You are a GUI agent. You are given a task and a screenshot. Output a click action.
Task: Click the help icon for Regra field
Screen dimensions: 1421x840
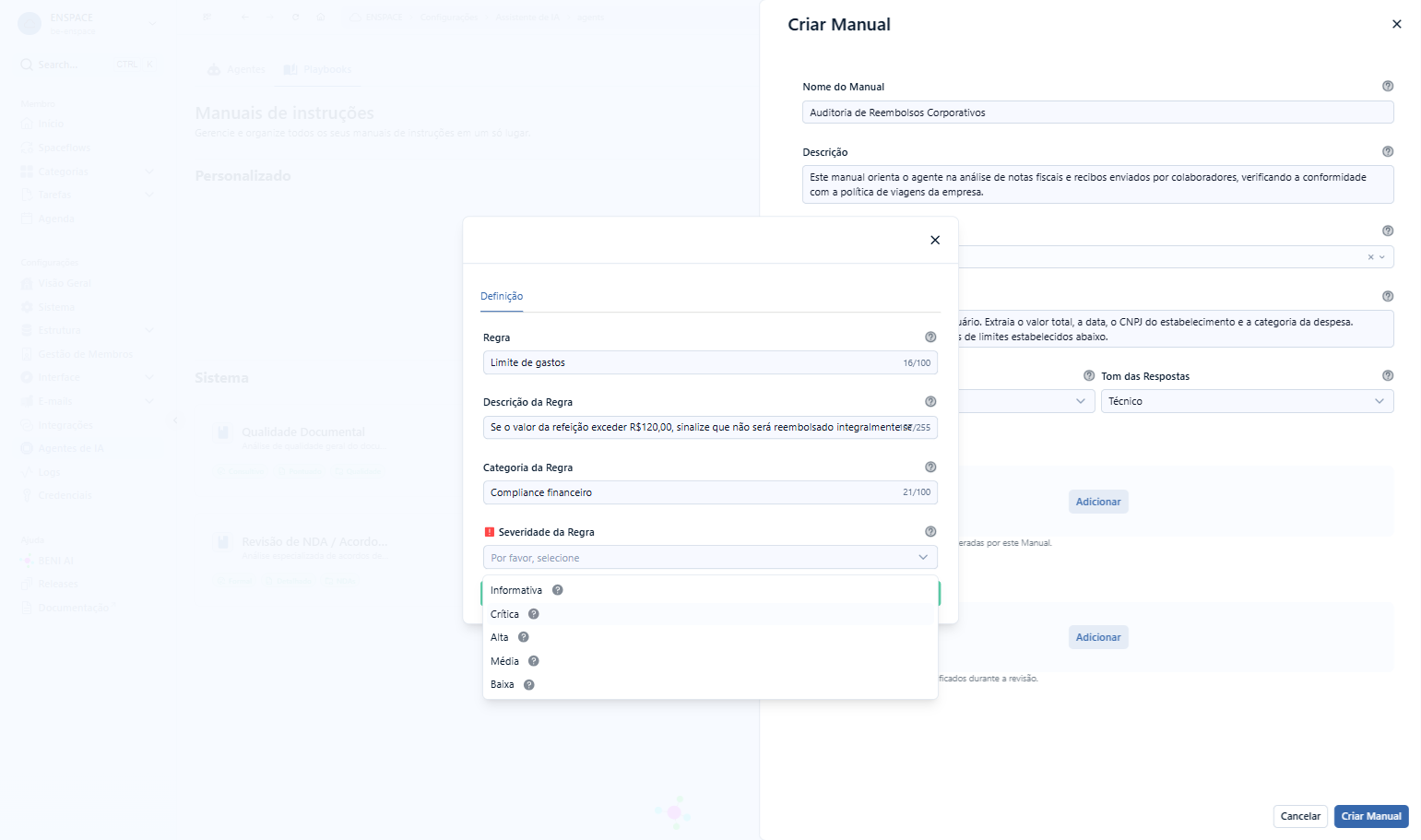pos(930,337)
